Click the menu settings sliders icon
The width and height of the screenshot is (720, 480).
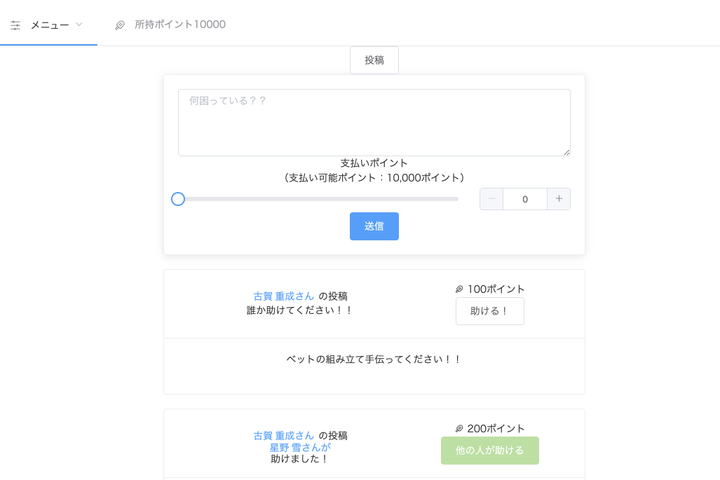pos(16,25)
